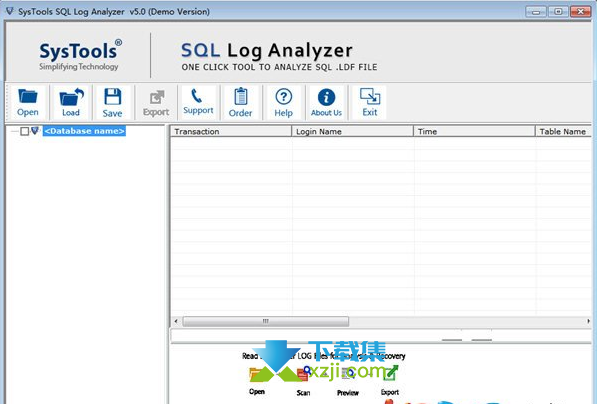Select the Export toolbar icon
Image resolution: width=597 pixels, height=404 pixels.
pos(156,97)
